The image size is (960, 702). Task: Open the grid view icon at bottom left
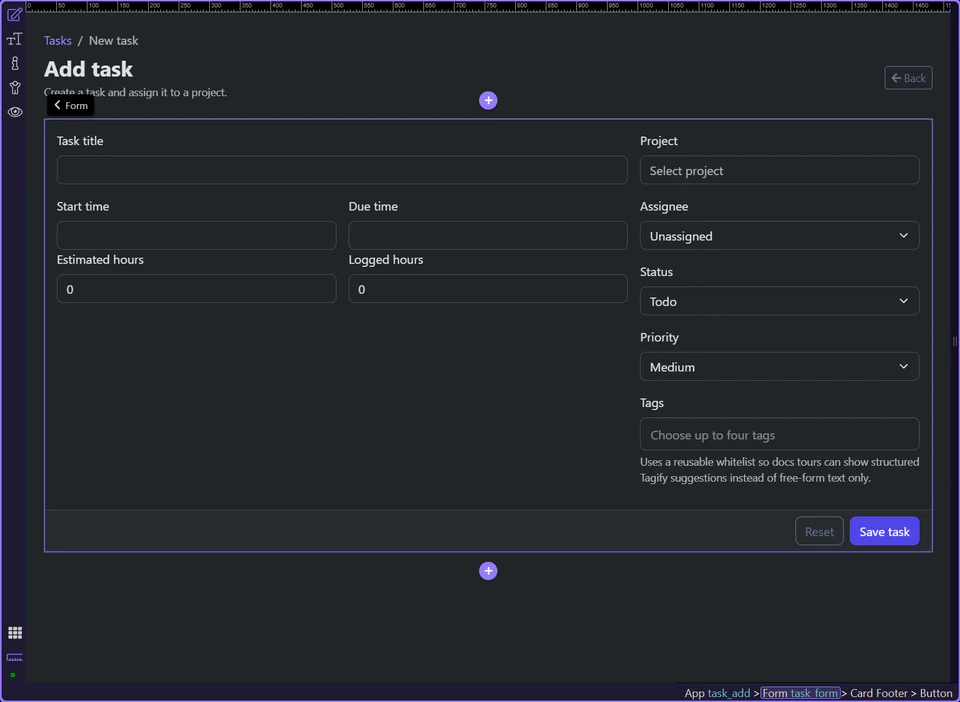point(14,632)
